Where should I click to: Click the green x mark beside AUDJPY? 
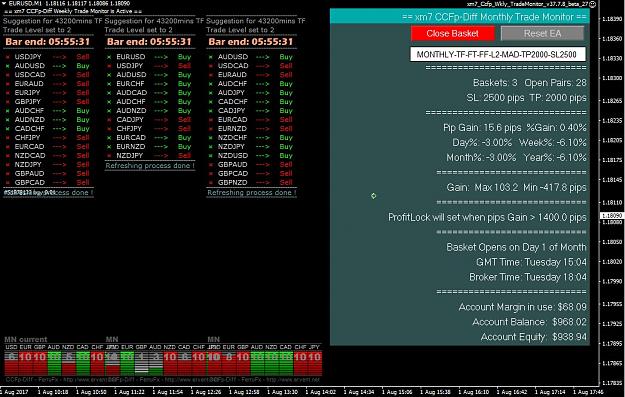click(210, 93)
